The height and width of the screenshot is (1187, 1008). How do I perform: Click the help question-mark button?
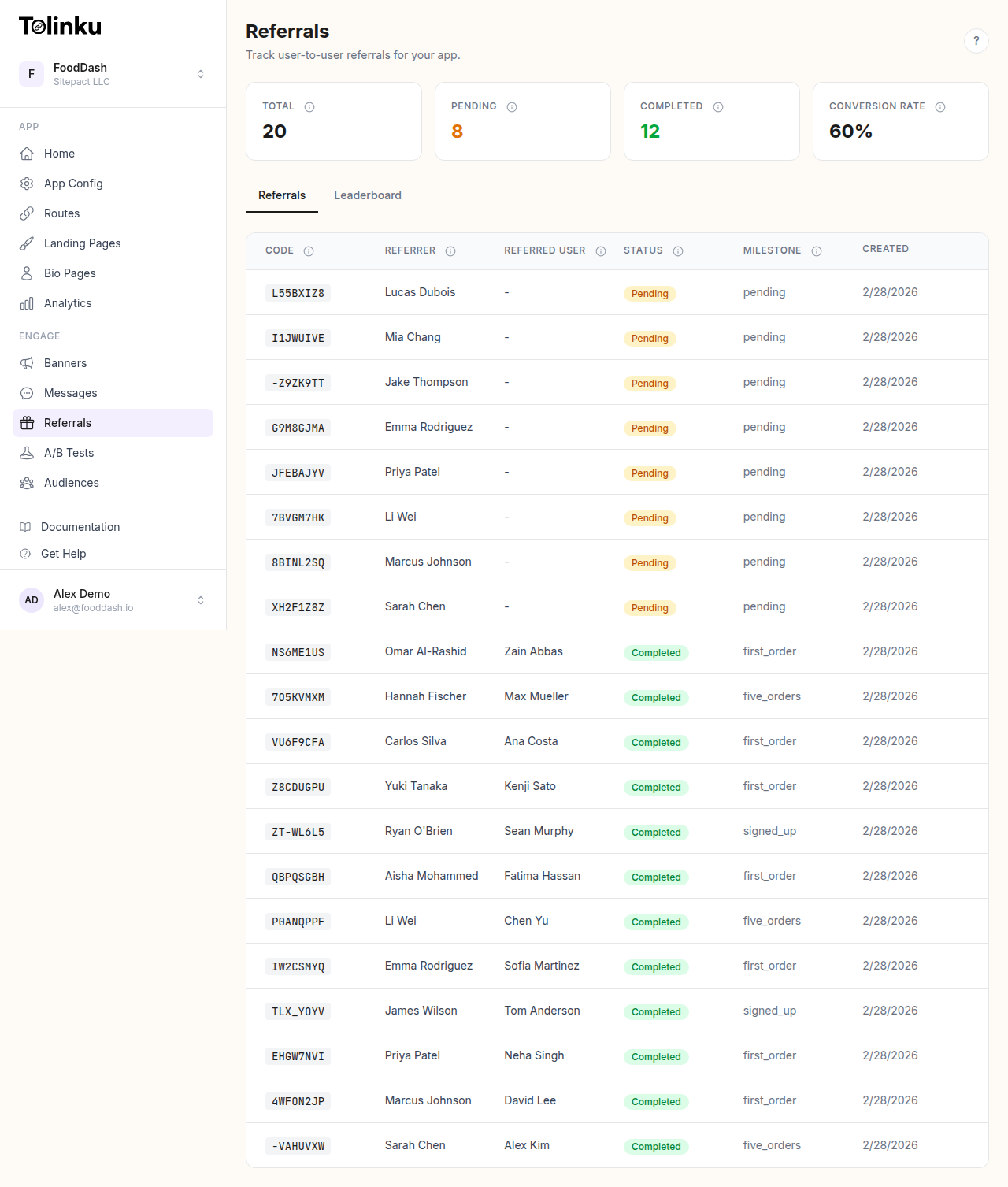(x=976, y=41)
